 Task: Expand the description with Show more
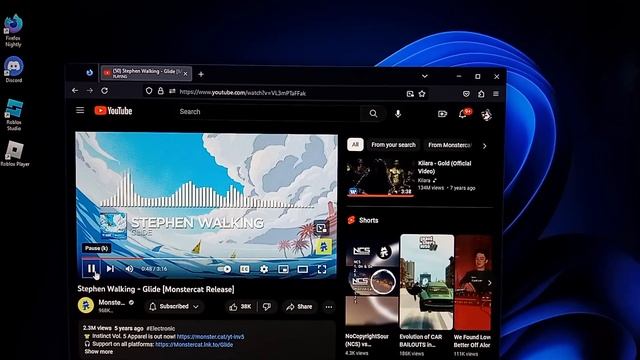[x=98, y=352]
